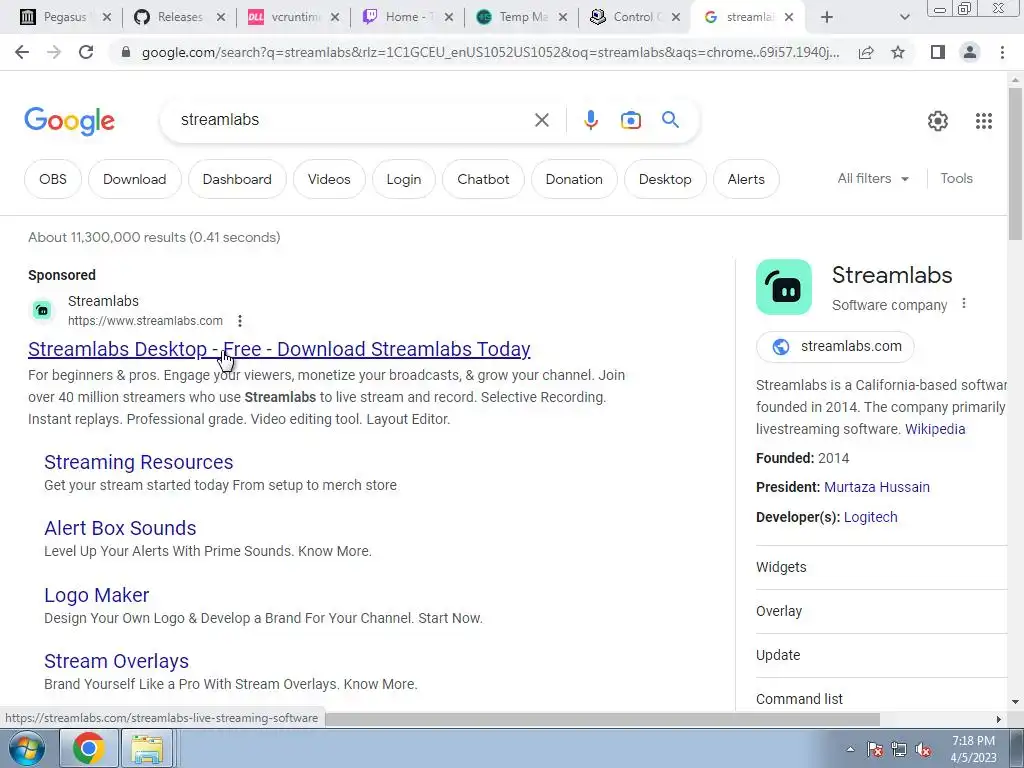Select the OBS filter chip
The width and height of the screenshot is (1024, 768).
pyautogui.click(x=53, y=179)
